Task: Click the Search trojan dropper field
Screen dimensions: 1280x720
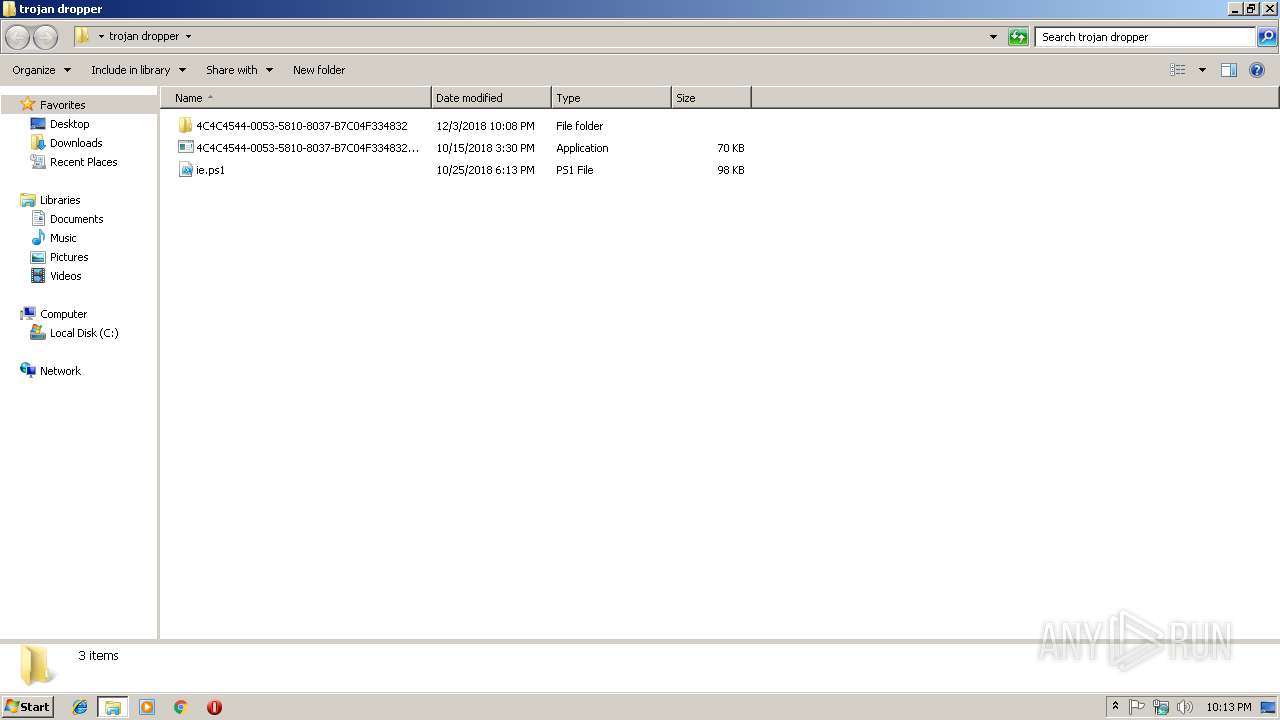Action: [x=1145, y=37]
